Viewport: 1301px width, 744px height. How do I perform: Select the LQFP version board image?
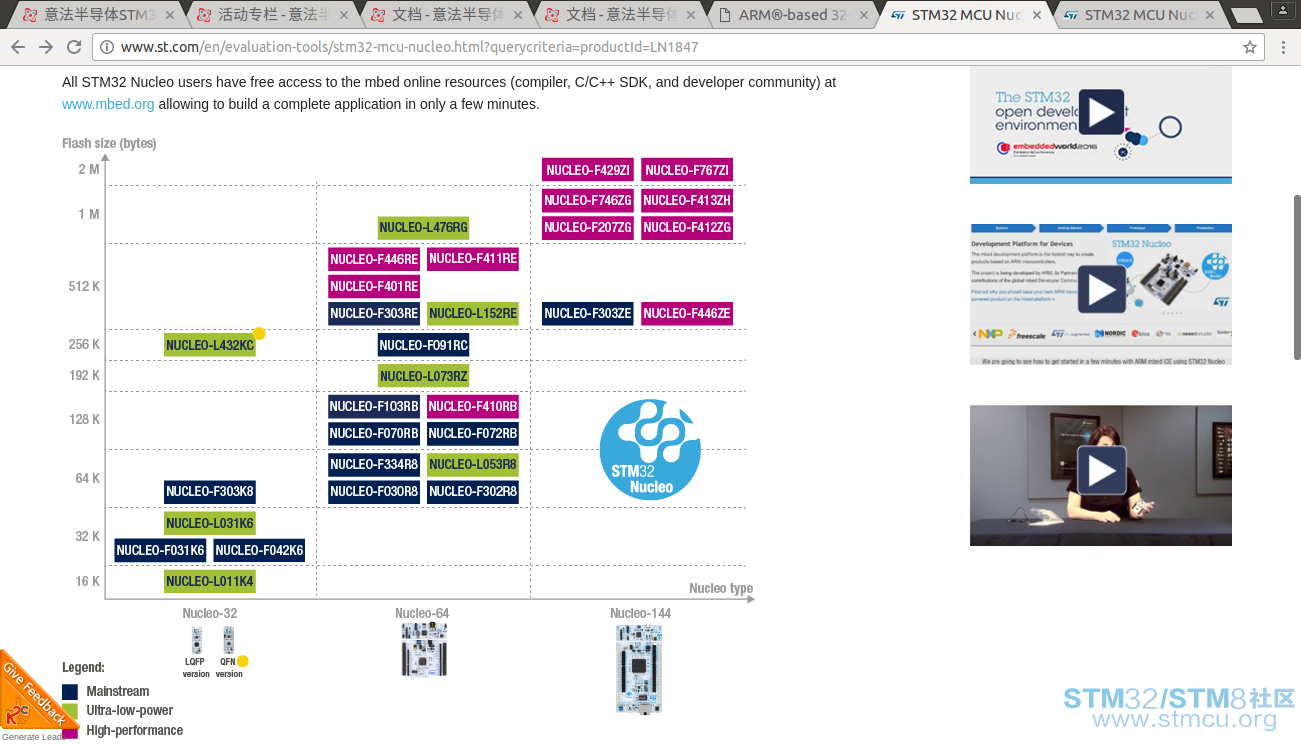point(197,640)
